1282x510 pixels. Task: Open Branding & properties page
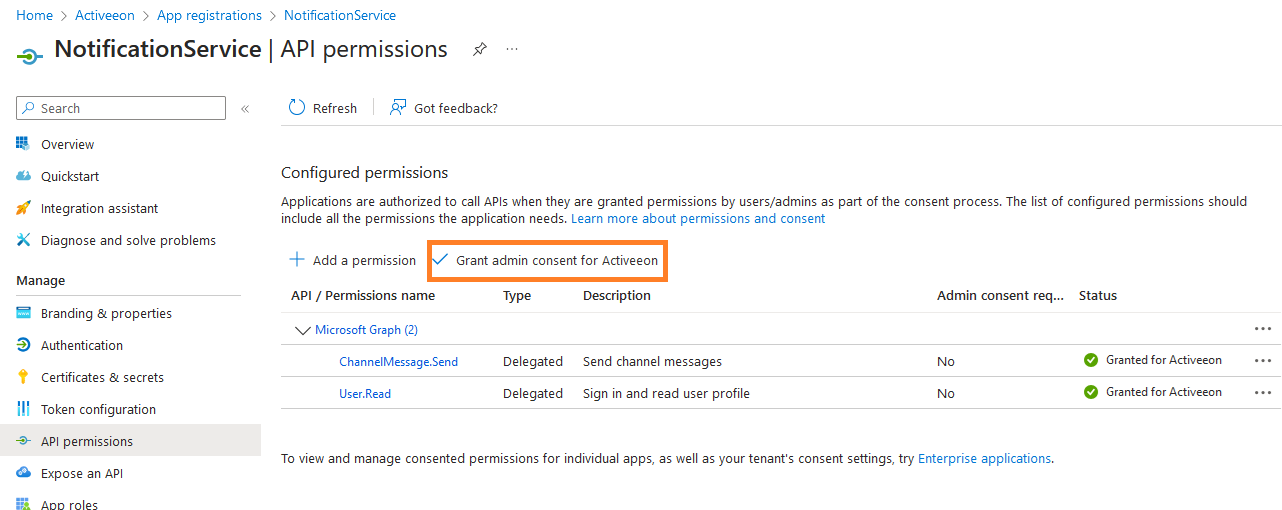pyautogui.click(x=106, y=313)
